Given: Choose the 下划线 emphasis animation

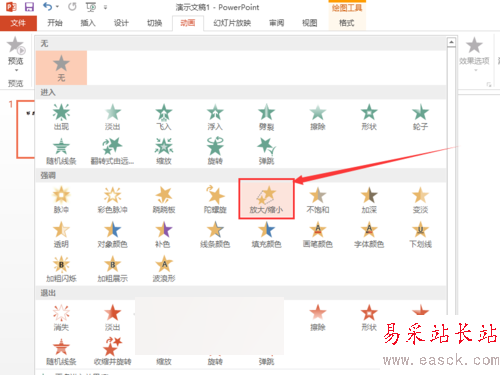Looking at the screenshot, I should point(420,234).
